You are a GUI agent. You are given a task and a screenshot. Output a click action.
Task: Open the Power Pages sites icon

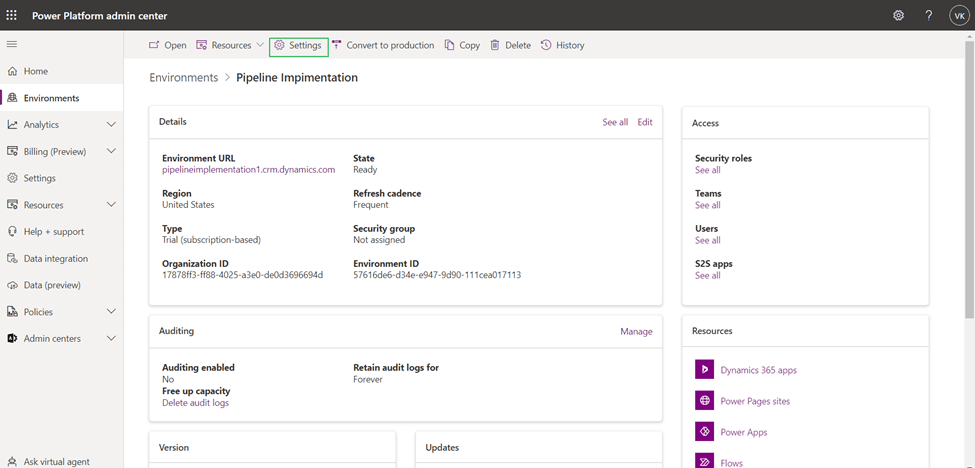704,401
